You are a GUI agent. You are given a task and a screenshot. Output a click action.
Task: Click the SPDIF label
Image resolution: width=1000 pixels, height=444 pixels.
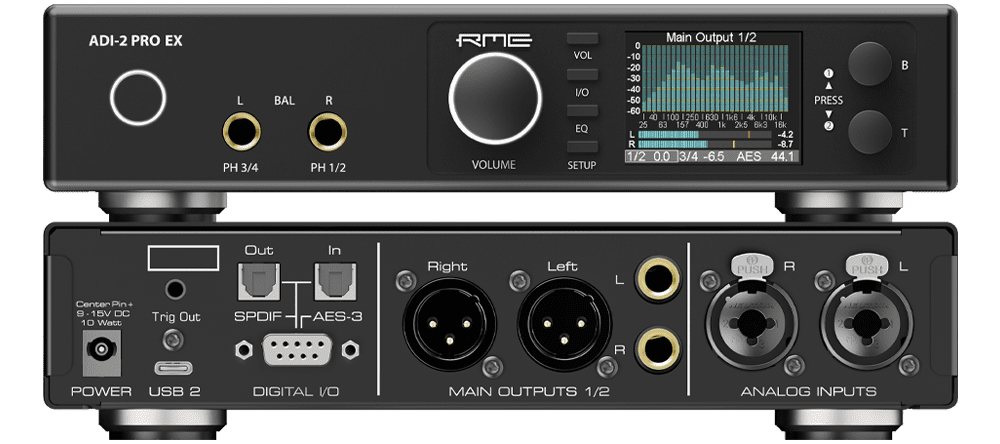pos(258,316)
